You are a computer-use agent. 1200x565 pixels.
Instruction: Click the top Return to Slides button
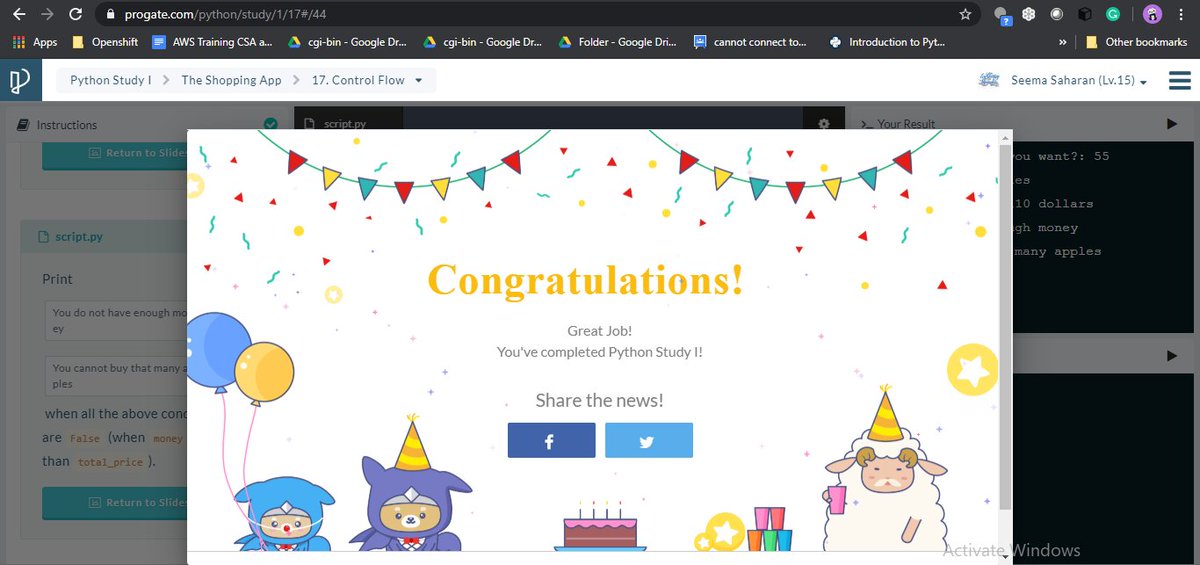[115, 153]
